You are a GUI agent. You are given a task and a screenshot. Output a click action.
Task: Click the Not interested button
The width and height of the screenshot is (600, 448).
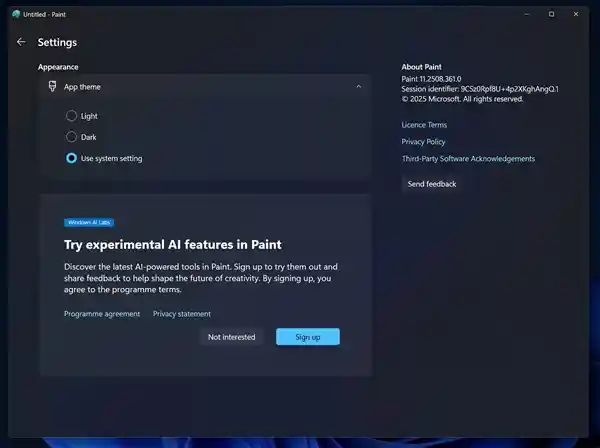[x=232, y=337]
